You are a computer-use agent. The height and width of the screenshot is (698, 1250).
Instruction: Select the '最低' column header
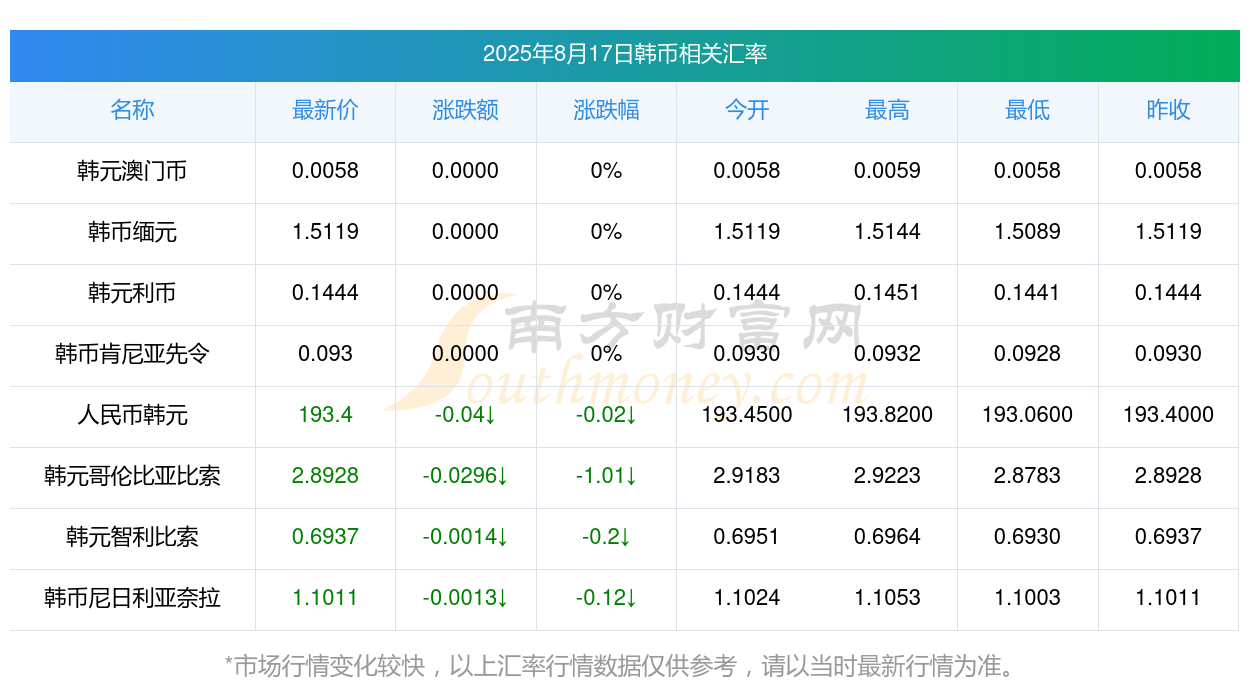click(x=1027, y=110)
